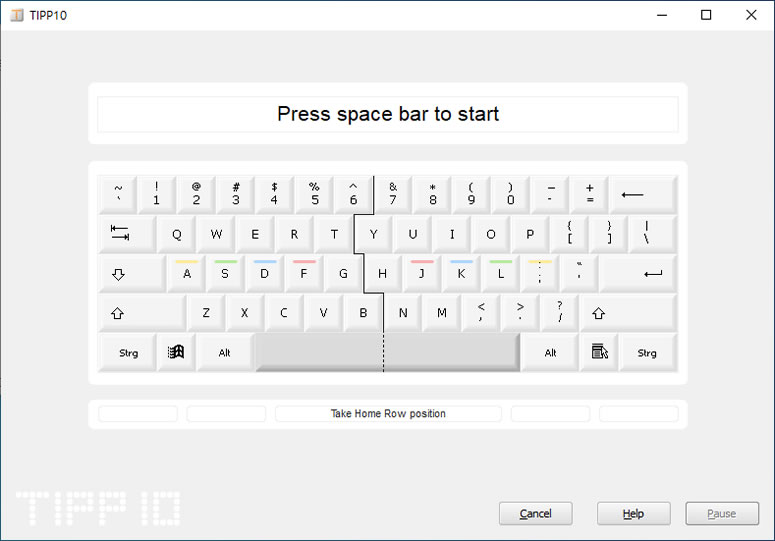
Task: Click the I key
Action: 451,234
